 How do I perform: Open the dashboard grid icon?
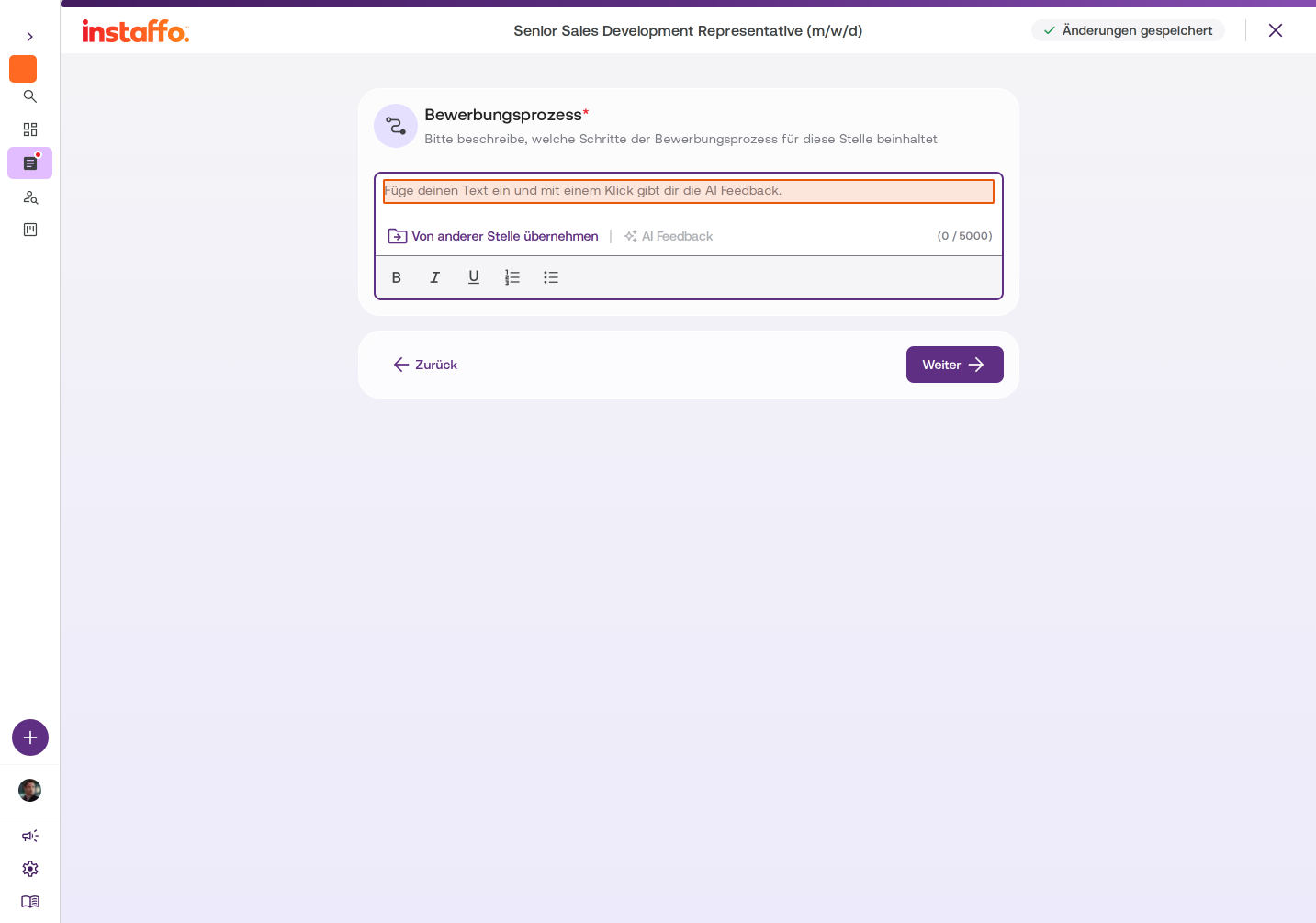point(30,129)
